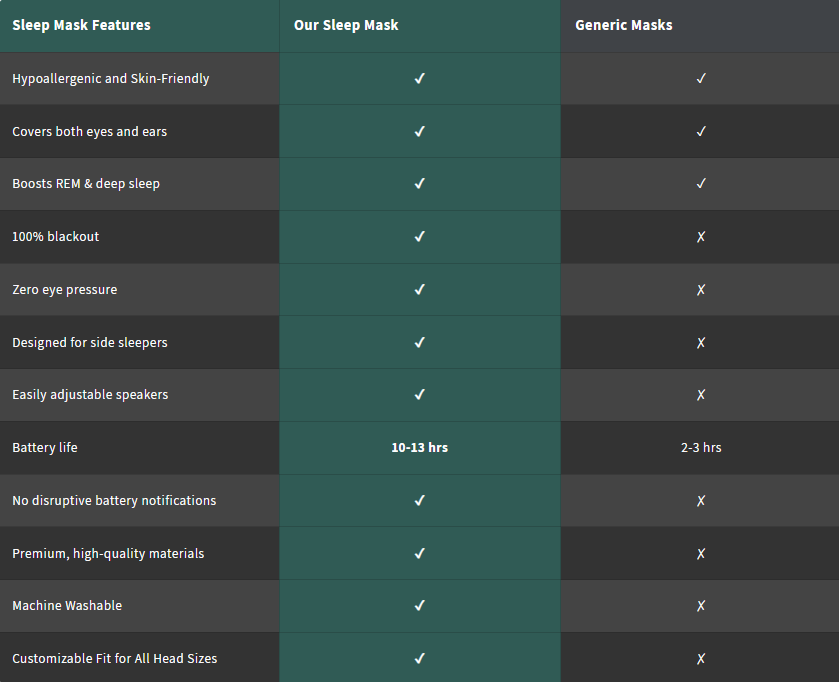Image resolution: width=839 pixels, height=682 pixels.
Task: Click the Zero eye pressure feature label
Action: coord(64,290)
